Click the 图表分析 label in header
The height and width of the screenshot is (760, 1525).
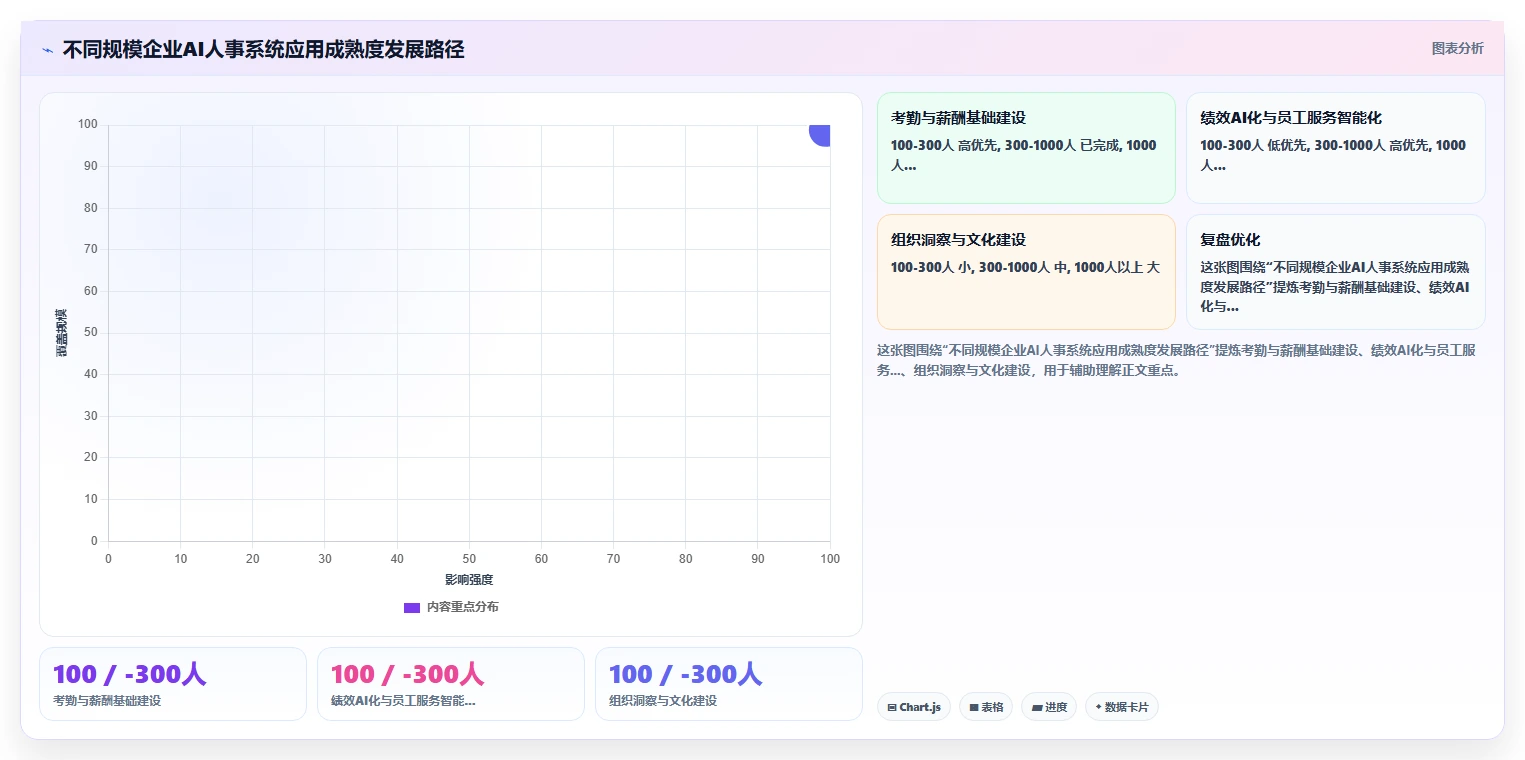coord(1458,48)
